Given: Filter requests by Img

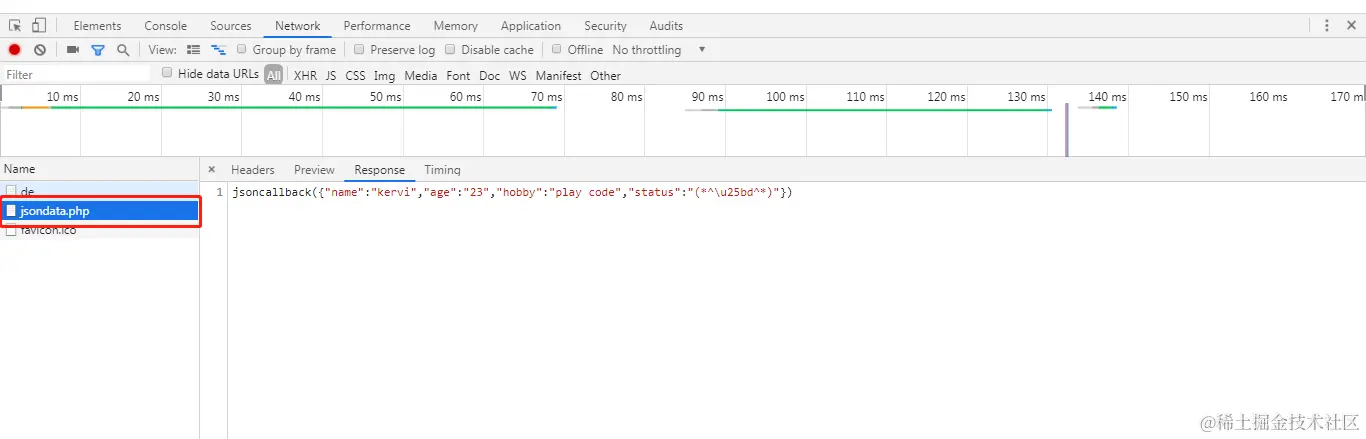Looking at the screenshot, I should [x=385, y=75].
